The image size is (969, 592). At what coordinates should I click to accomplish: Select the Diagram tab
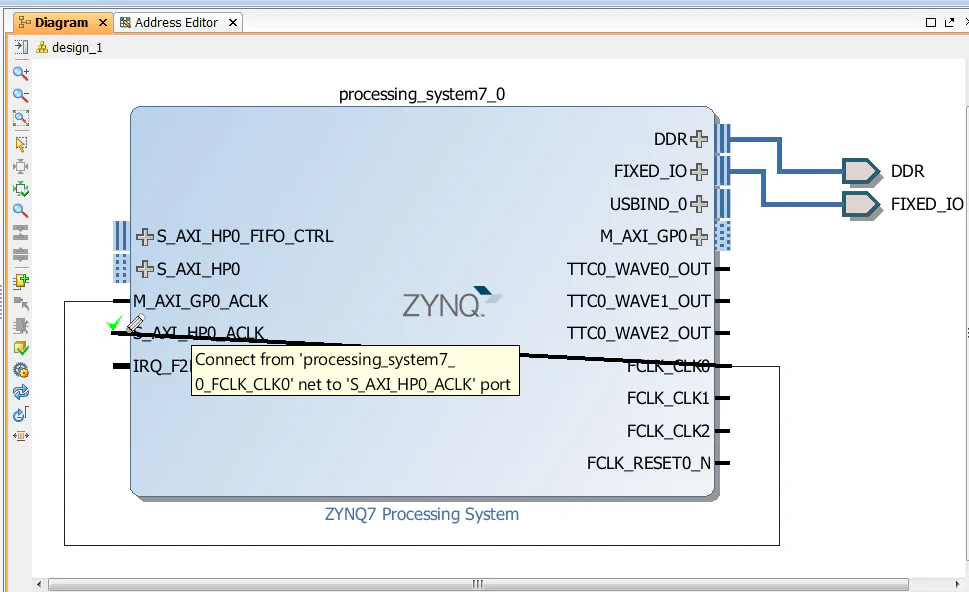click(x=55, y=21)
